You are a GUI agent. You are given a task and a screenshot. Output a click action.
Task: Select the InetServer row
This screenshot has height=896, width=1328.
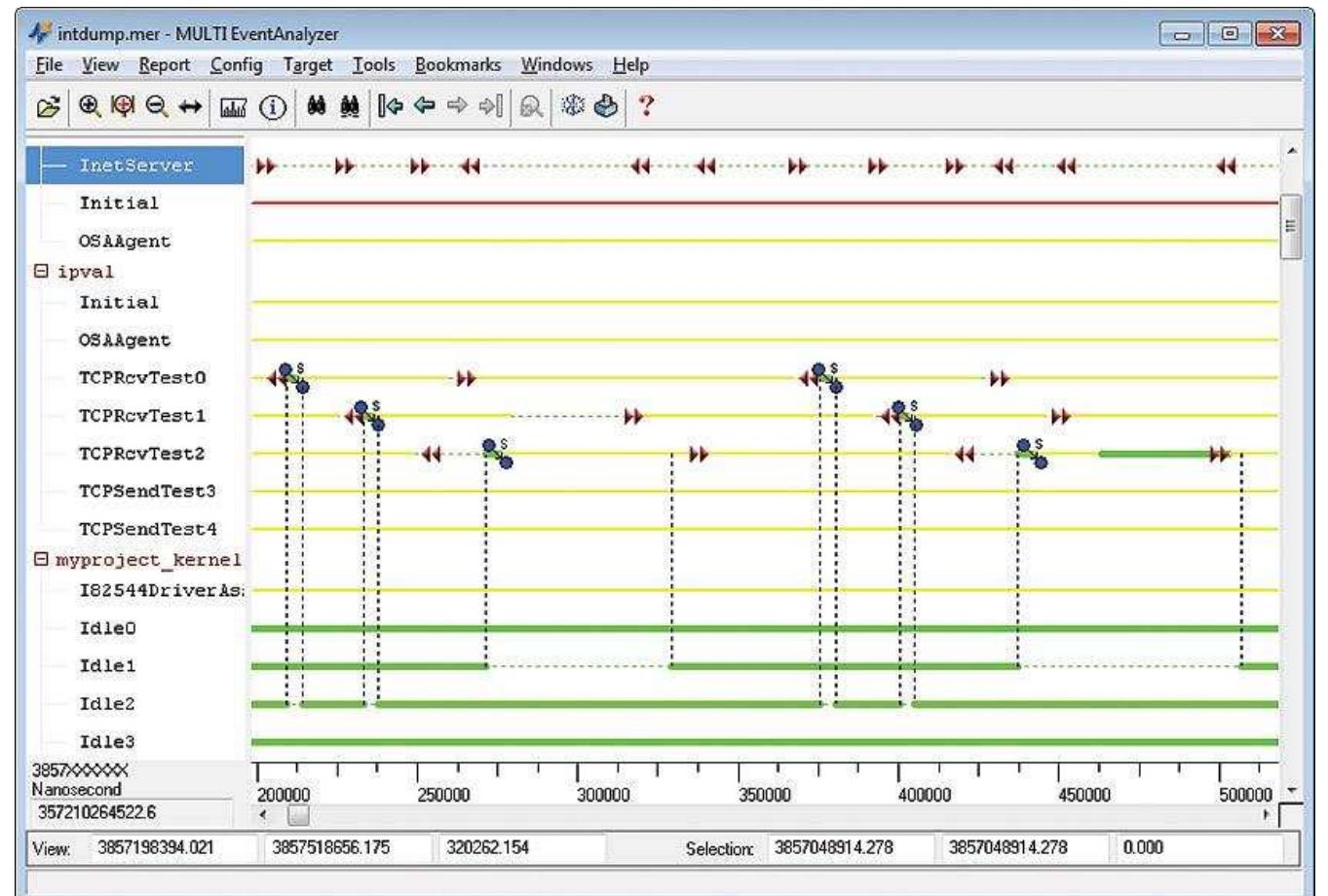pos(135,166)
